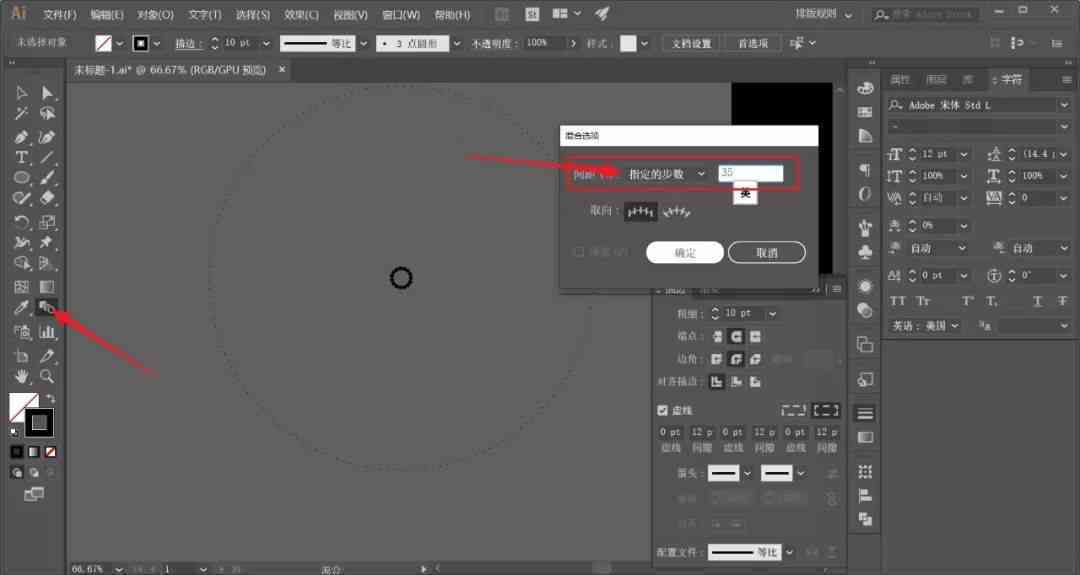Open the Window menu
This screenshot has height=575, width=1080.
pos(401,14)
